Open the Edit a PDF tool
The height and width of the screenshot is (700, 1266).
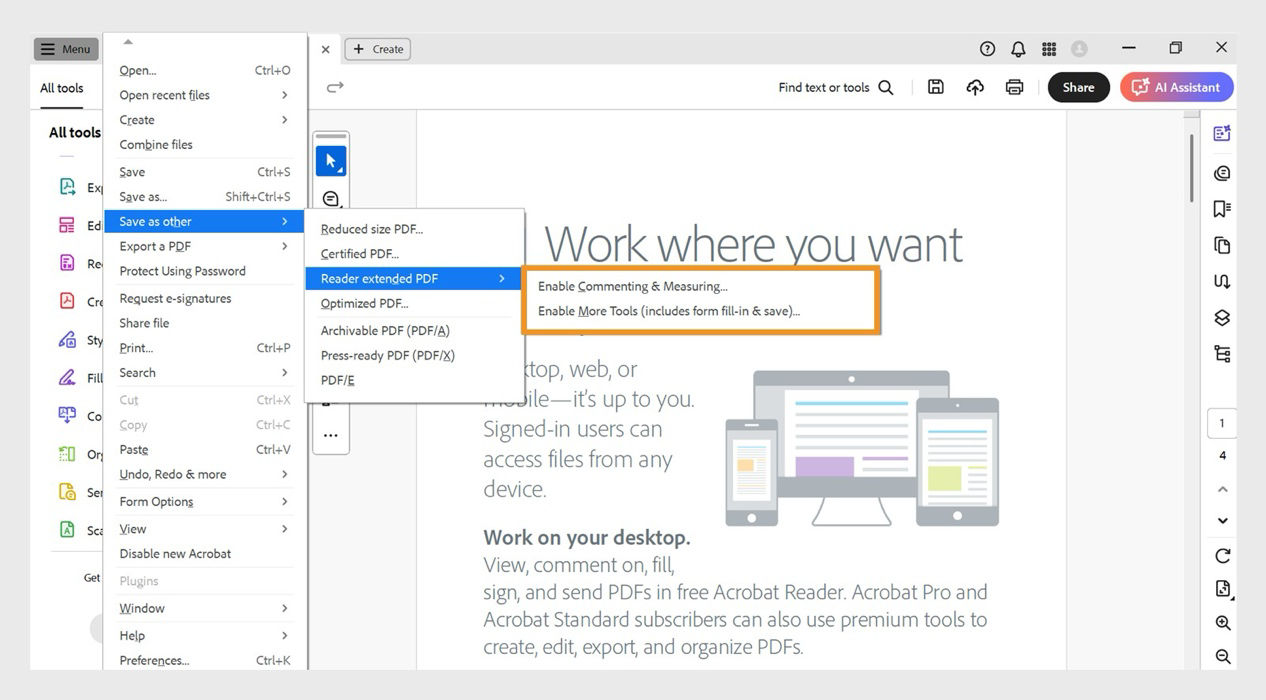[x=67, y=224]
